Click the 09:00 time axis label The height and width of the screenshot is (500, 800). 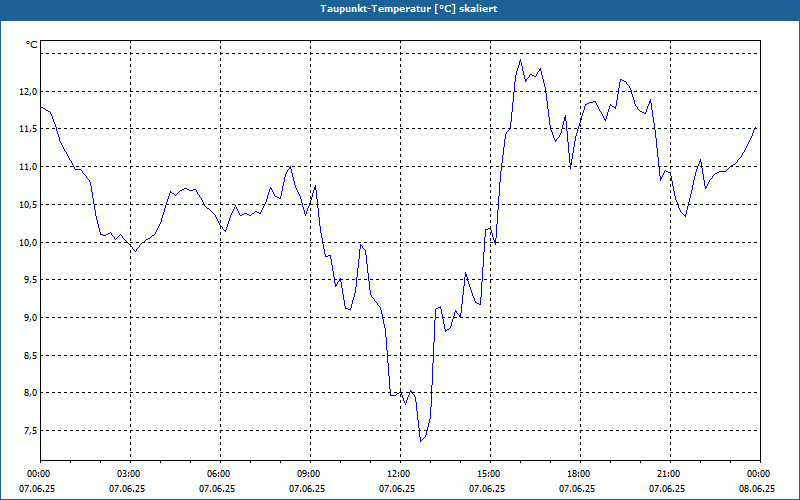point(310,474)
